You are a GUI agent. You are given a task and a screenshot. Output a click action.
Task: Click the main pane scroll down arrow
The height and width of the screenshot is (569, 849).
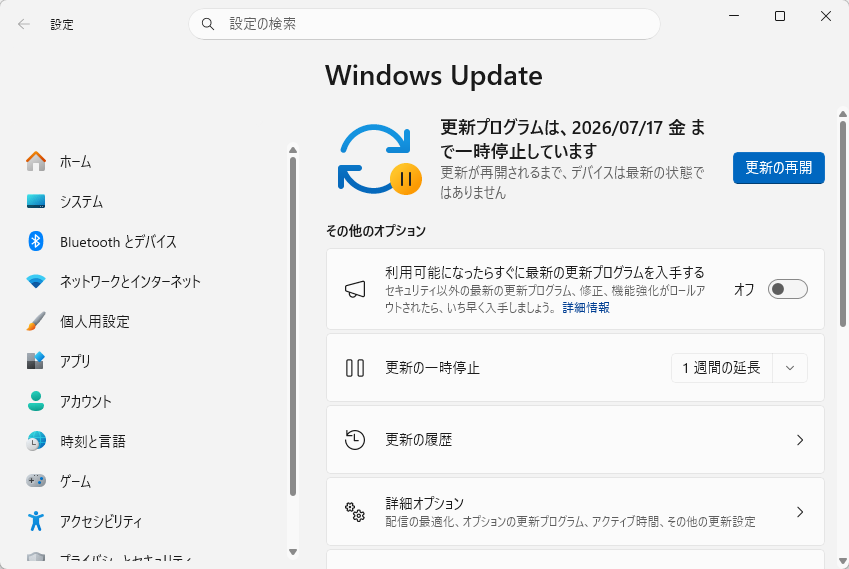click(843, 561)
